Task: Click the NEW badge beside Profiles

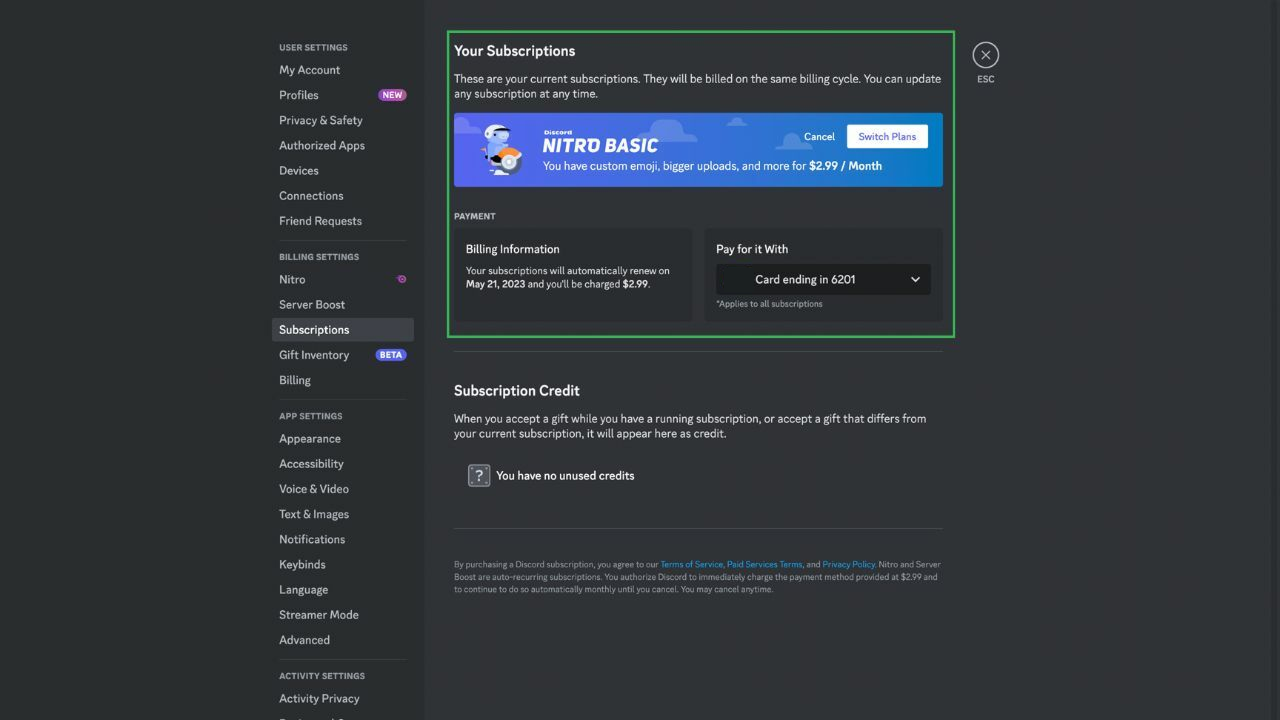Action: (392, 94)
